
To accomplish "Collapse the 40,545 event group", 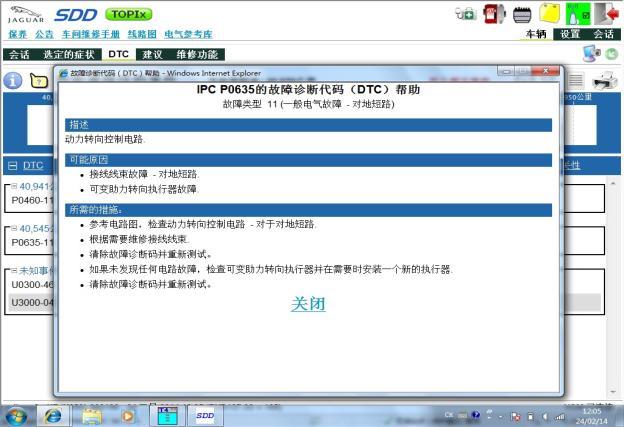I will point(14,228).
